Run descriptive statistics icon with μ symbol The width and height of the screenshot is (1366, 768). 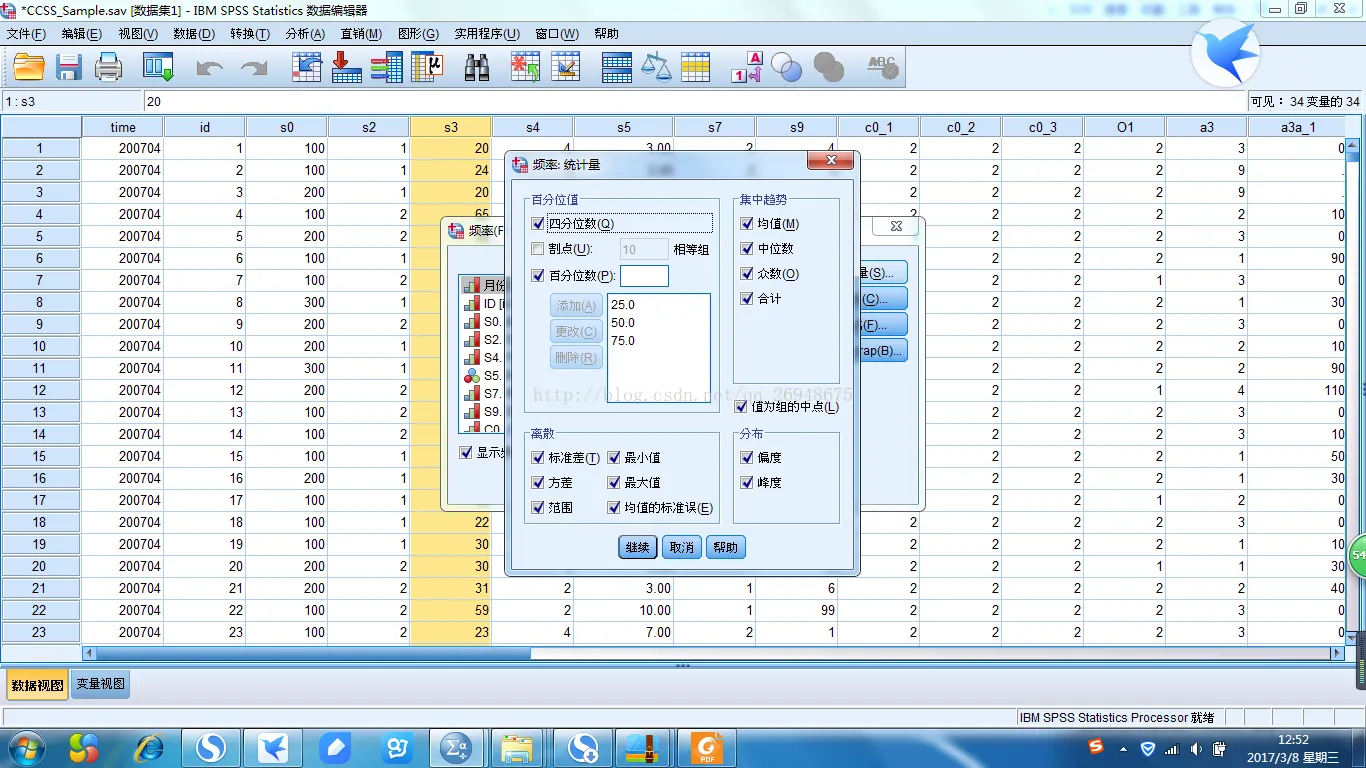tap(428, 67)
